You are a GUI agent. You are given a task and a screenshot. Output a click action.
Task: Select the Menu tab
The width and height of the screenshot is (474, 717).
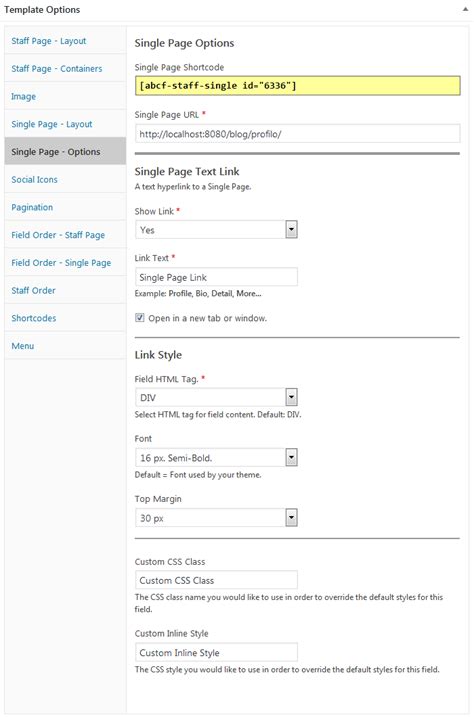click(x=65, y=346)
